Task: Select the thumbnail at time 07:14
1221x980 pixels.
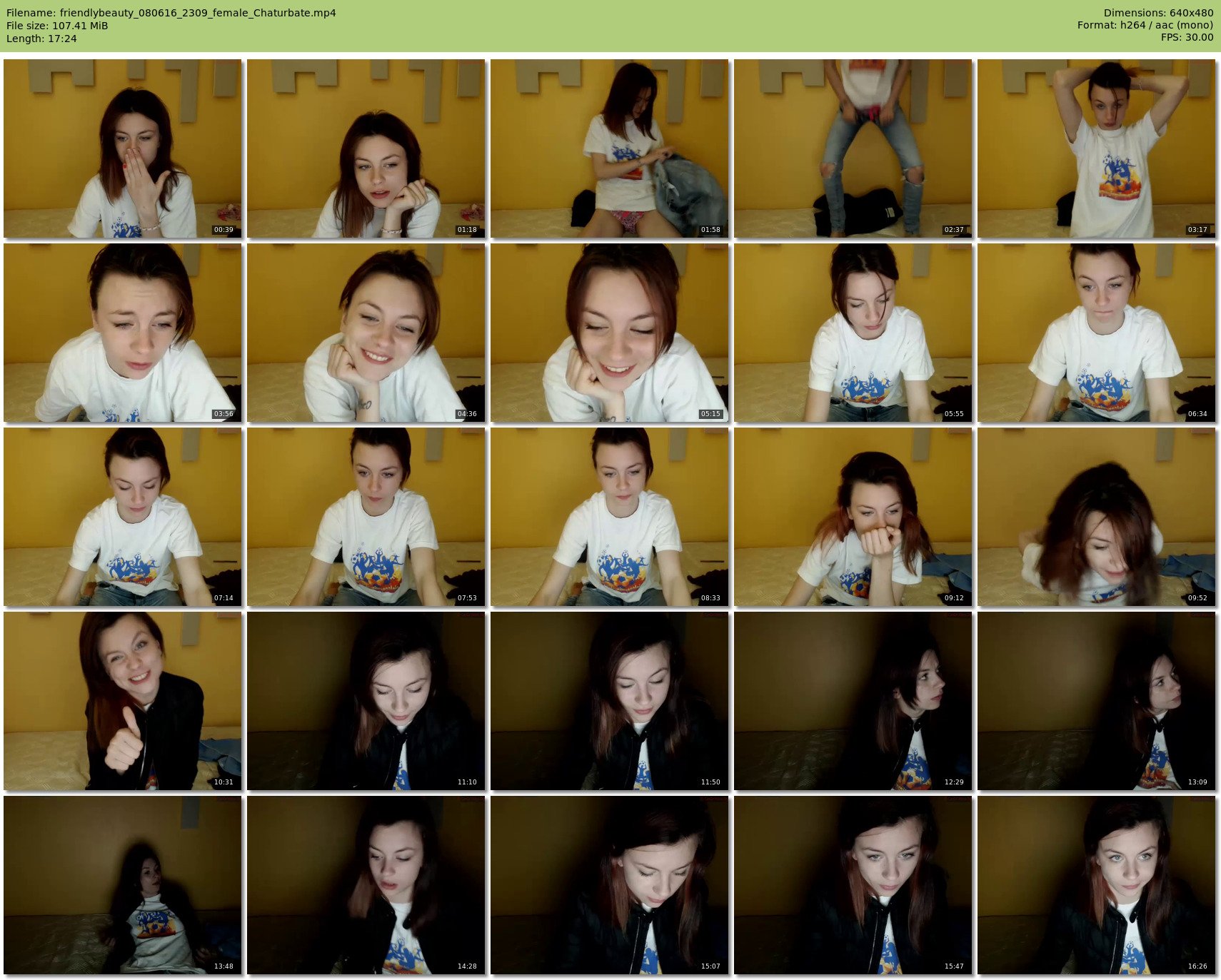Action: point(123,517)
